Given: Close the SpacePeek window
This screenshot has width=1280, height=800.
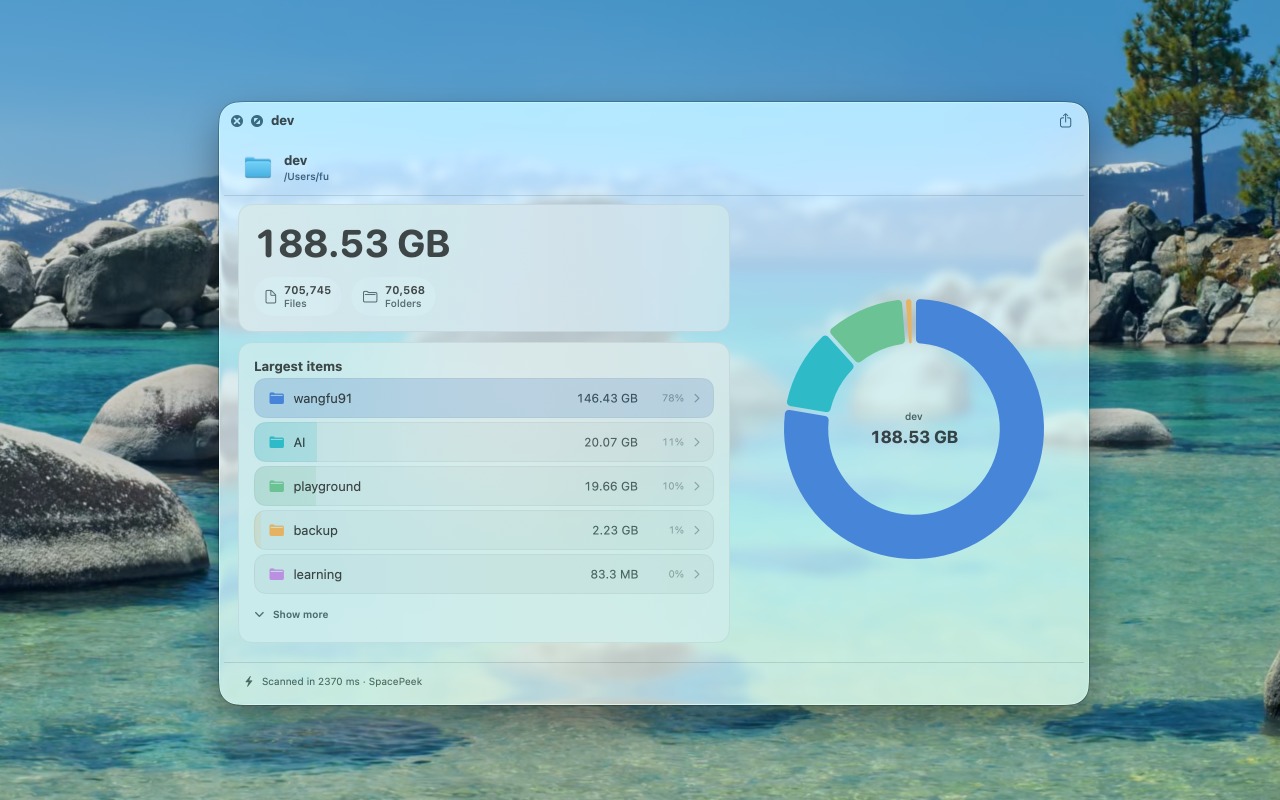Looking at the screenshot, I should [x=237, y=121].
